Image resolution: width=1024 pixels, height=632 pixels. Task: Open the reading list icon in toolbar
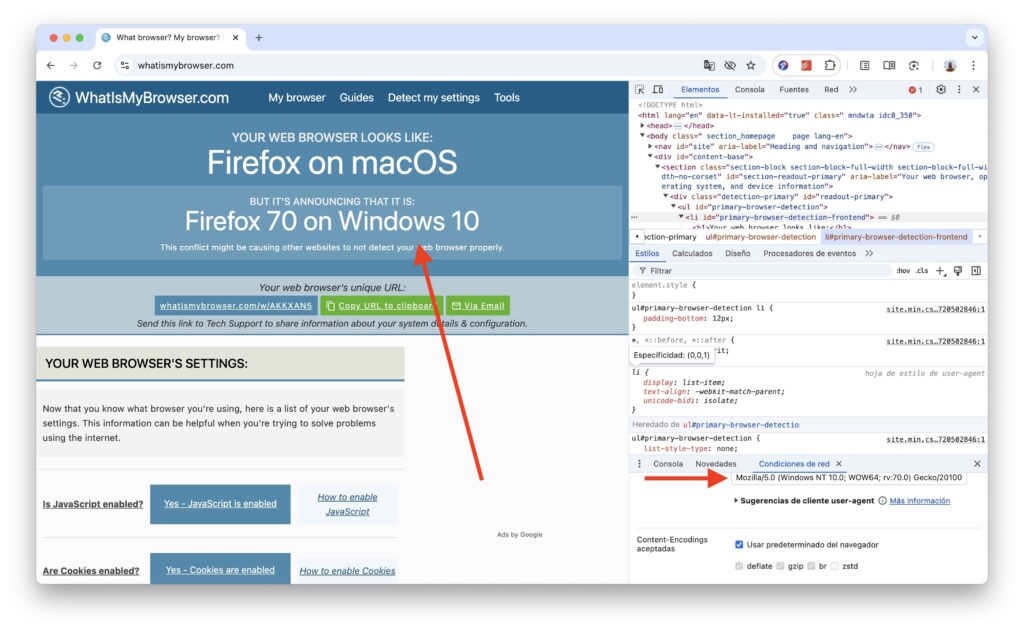tap(865, 65)
